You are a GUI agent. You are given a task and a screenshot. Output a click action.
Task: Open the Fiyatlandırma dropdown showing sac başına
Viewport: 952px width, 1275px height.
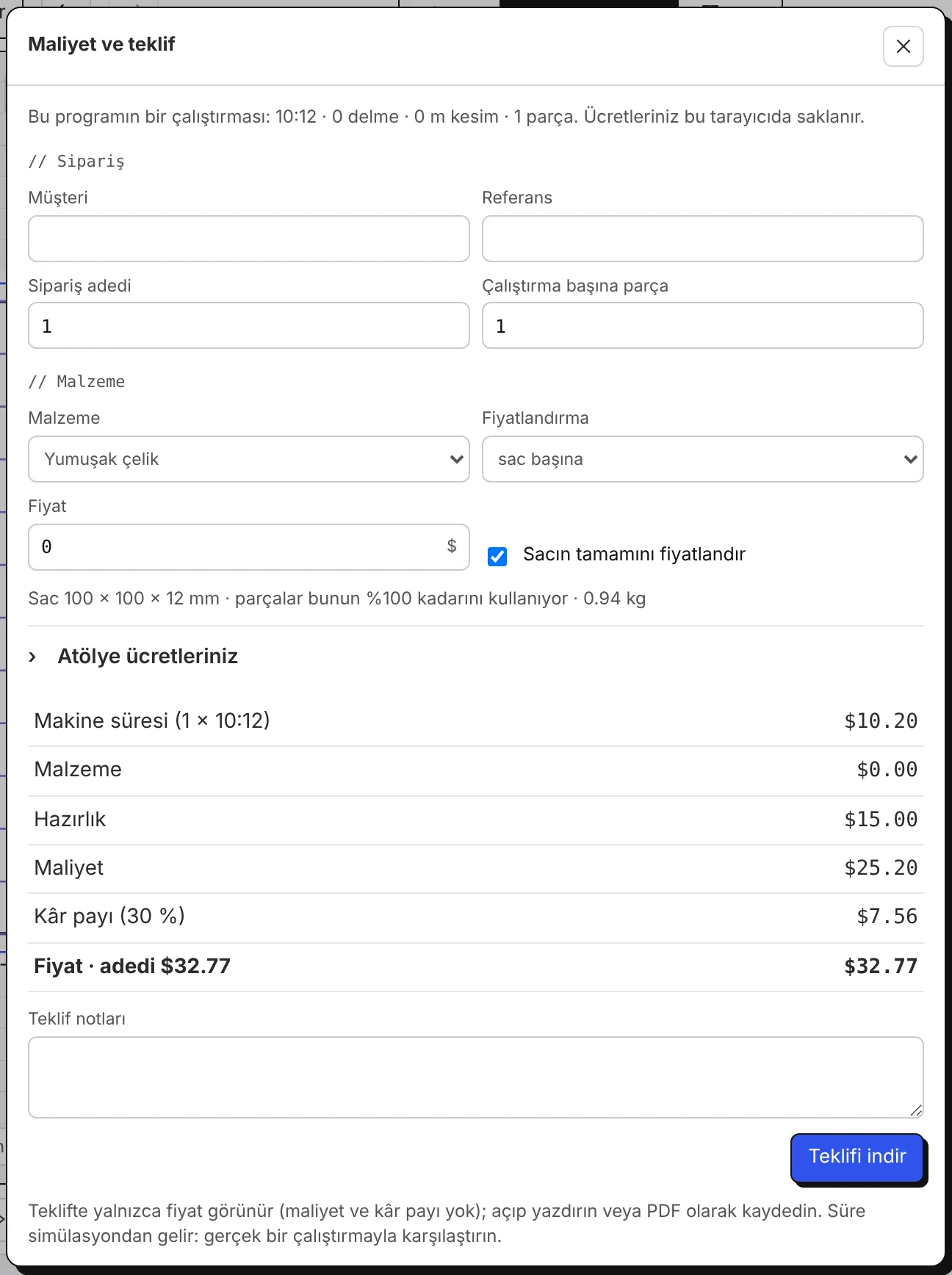pos(703,459)
